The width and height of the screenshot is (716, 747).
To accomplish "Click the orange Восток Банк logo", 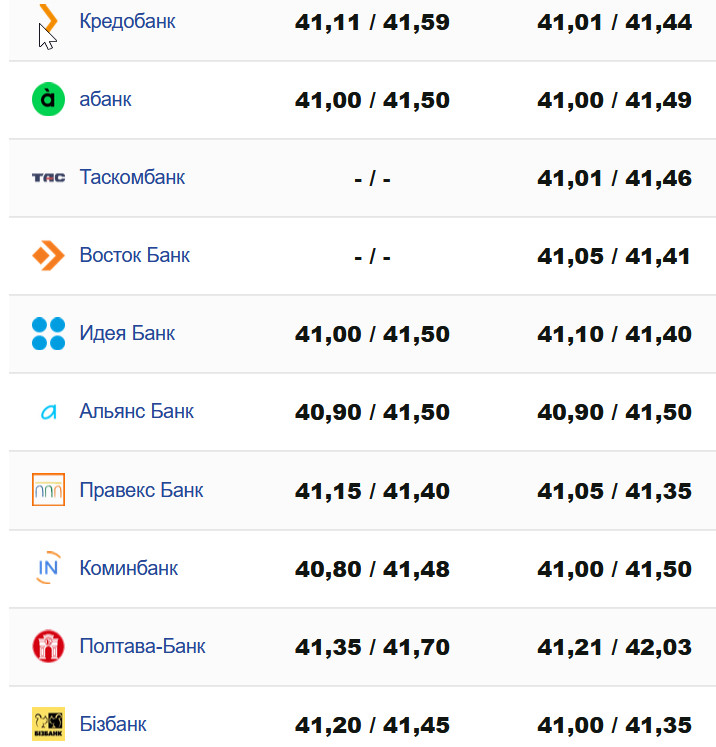I will point(48,256).
